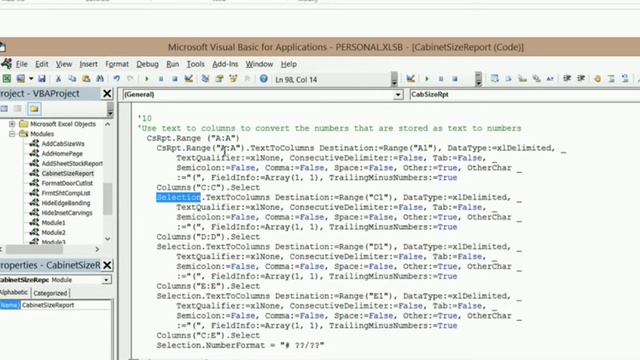The height and width of the screenshot is (360, 640).
Task: Click the Undo arrow icon
Action: coord(117,79)
